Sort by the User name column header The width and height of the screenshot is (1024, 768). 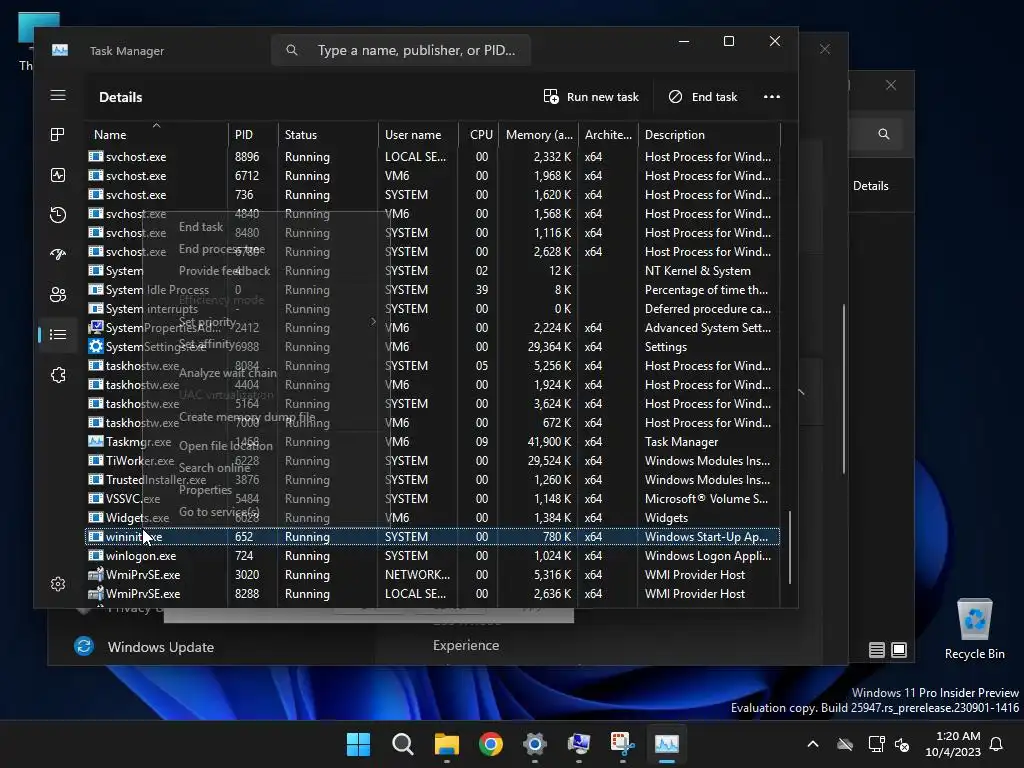coord(418,135)
